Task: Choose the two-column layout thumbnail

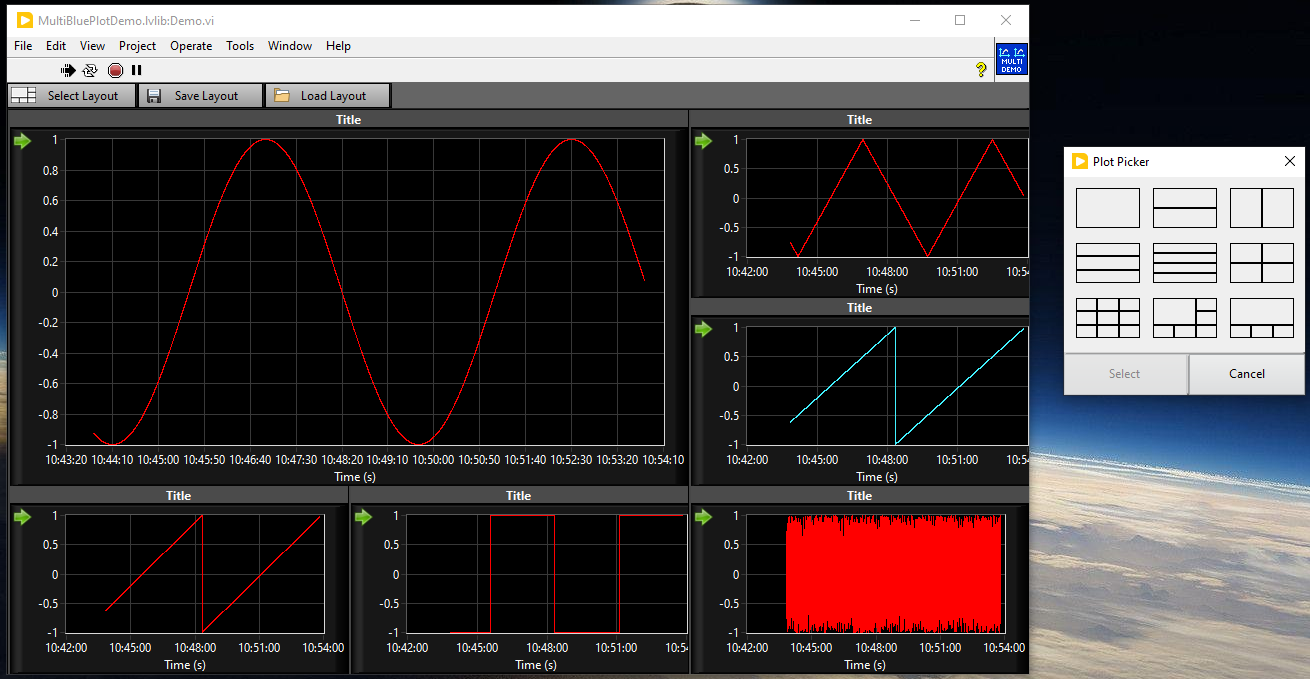Action: click(x=1262, y=207)
